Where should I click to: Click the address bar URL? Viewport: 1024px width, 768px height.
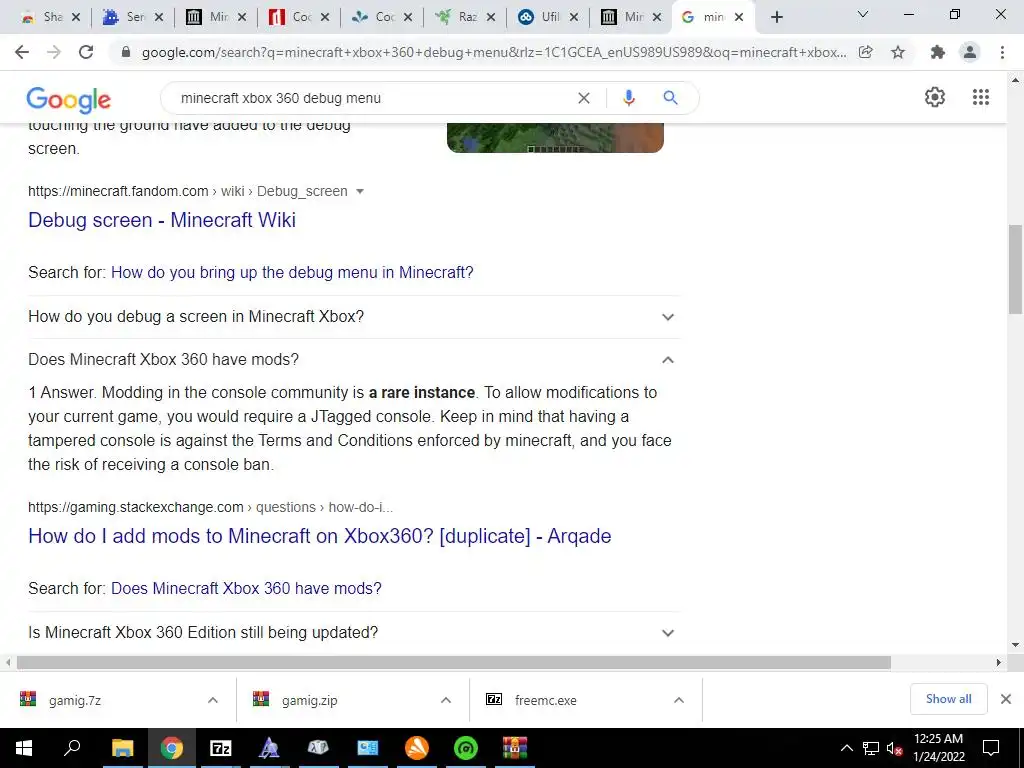pos(494,52)
